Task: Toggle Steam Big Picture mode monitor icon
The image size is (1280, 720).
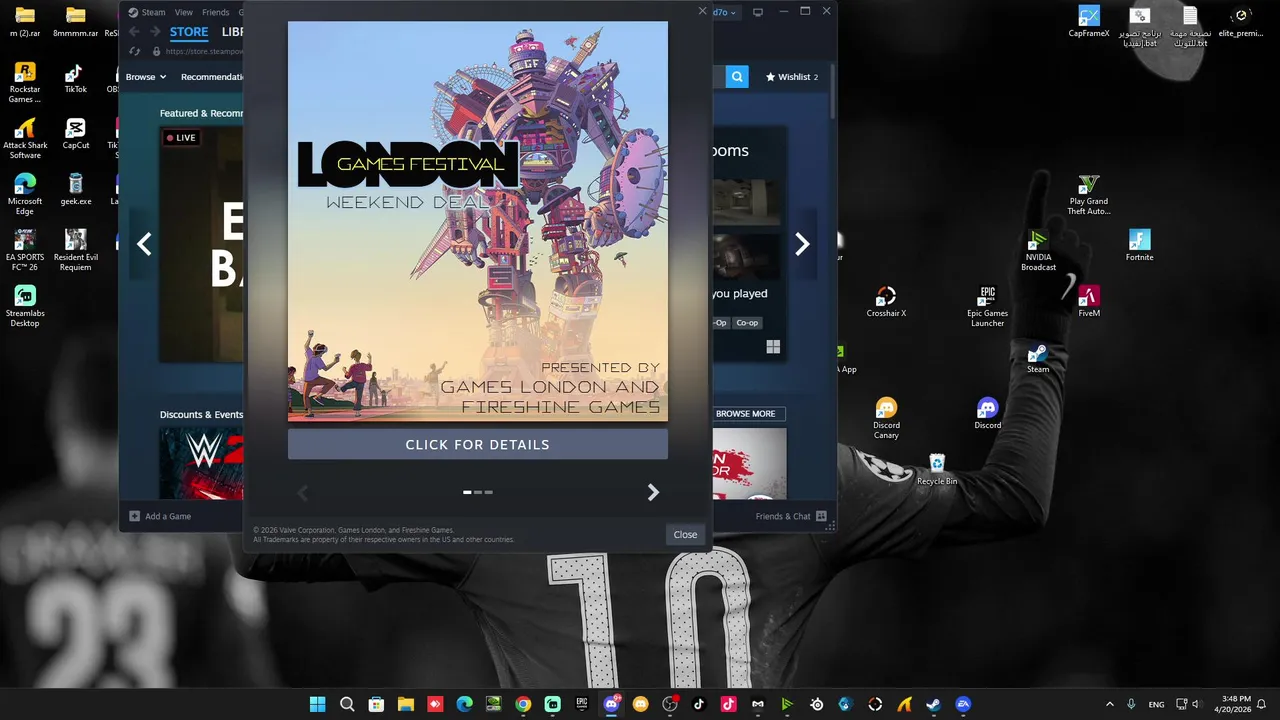Action: pos(758,12)
